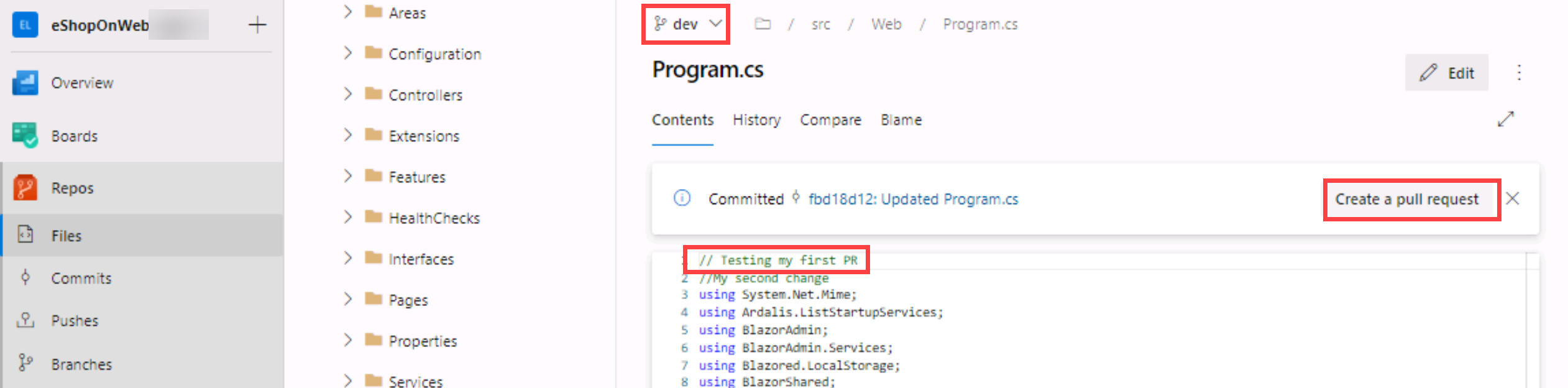Select the Features folder

(417, 177)
